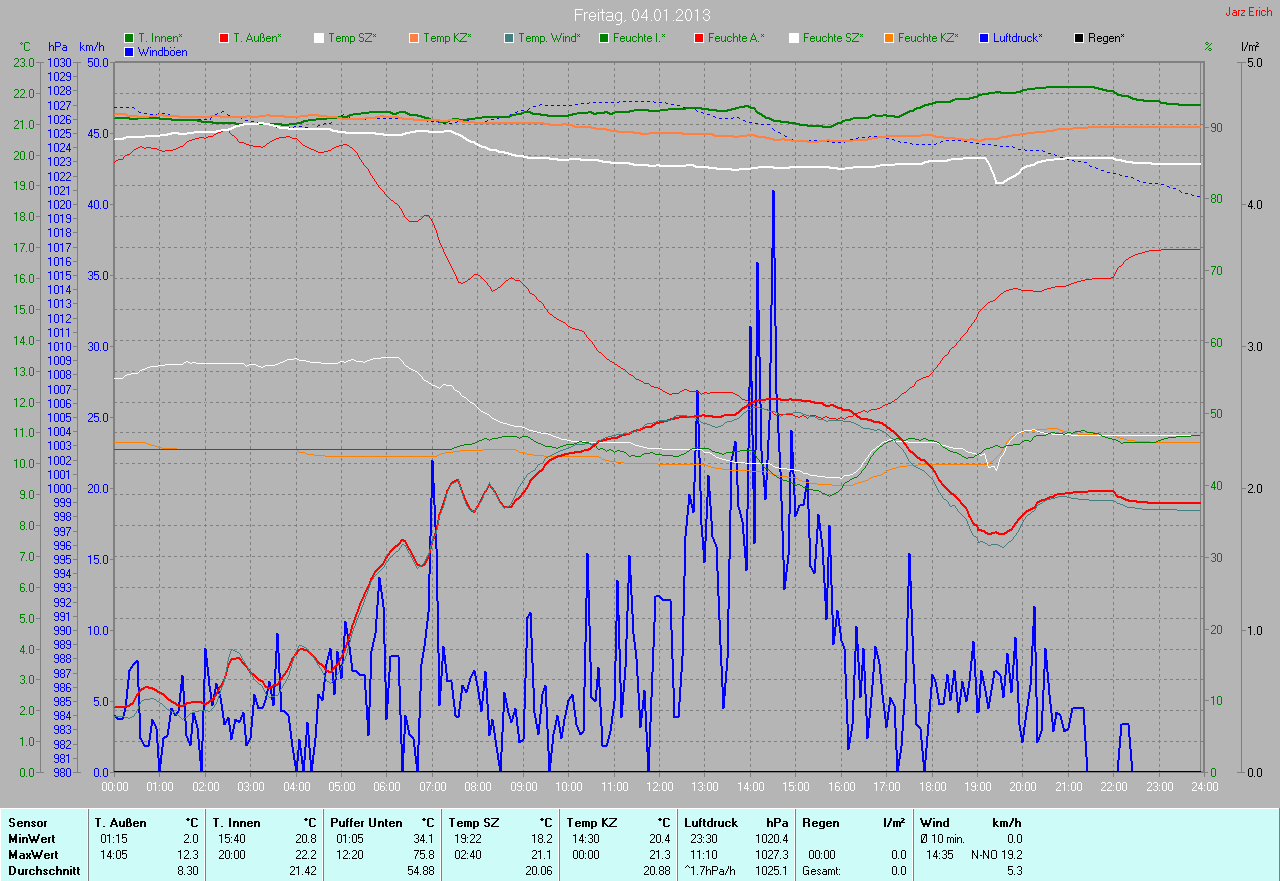The width and height of the screenshot is (1280, 881).
Task: Select the Feuchte A.* legend label
Action: [x=736, y=38]
